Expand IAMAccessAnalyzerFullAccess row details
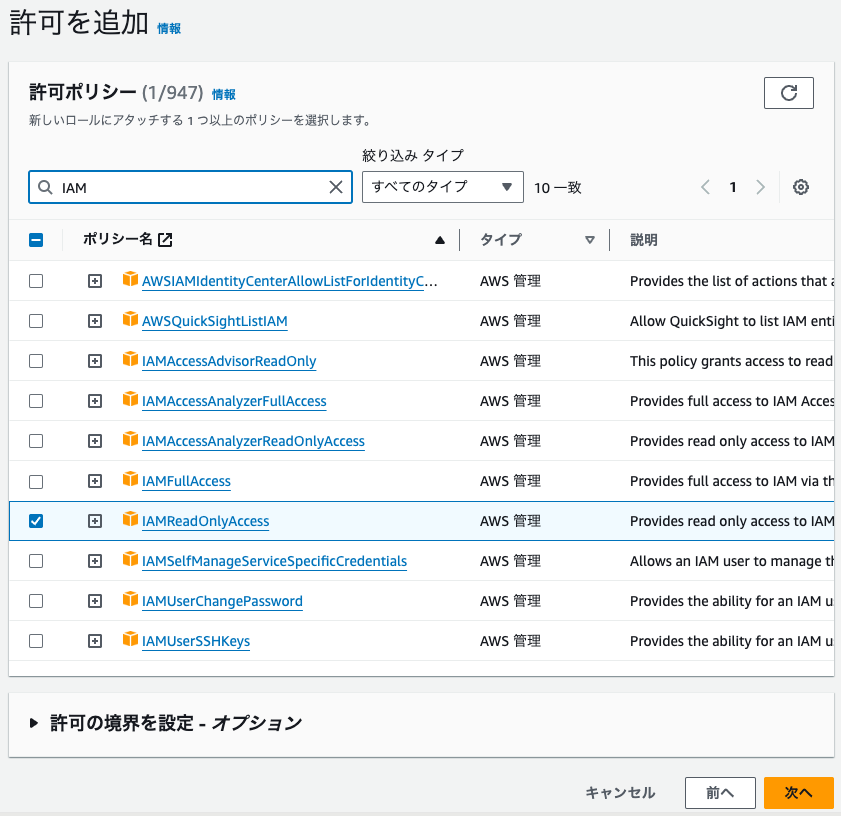The width and height of the screenshot is (841, 816). click(95, 401)
